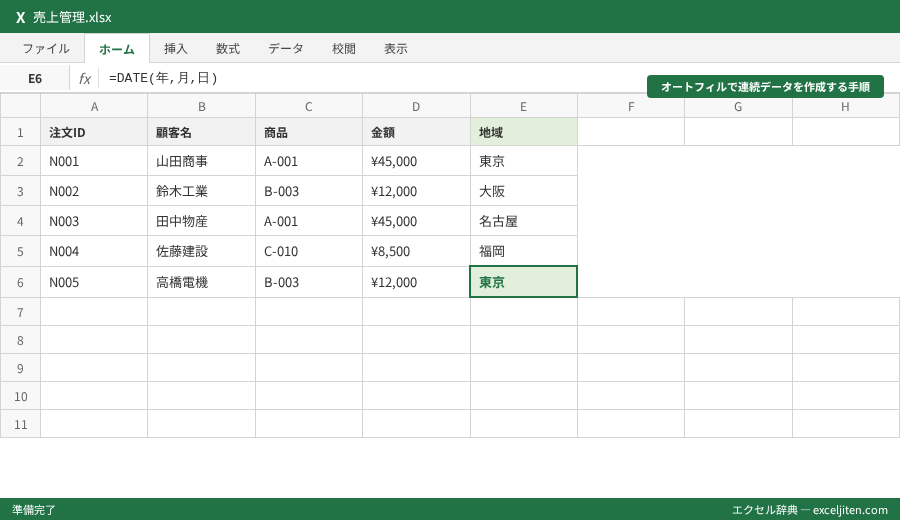This screenshot has width=900, height=520.
Task: Select cell N005
Action: [94, 282]
